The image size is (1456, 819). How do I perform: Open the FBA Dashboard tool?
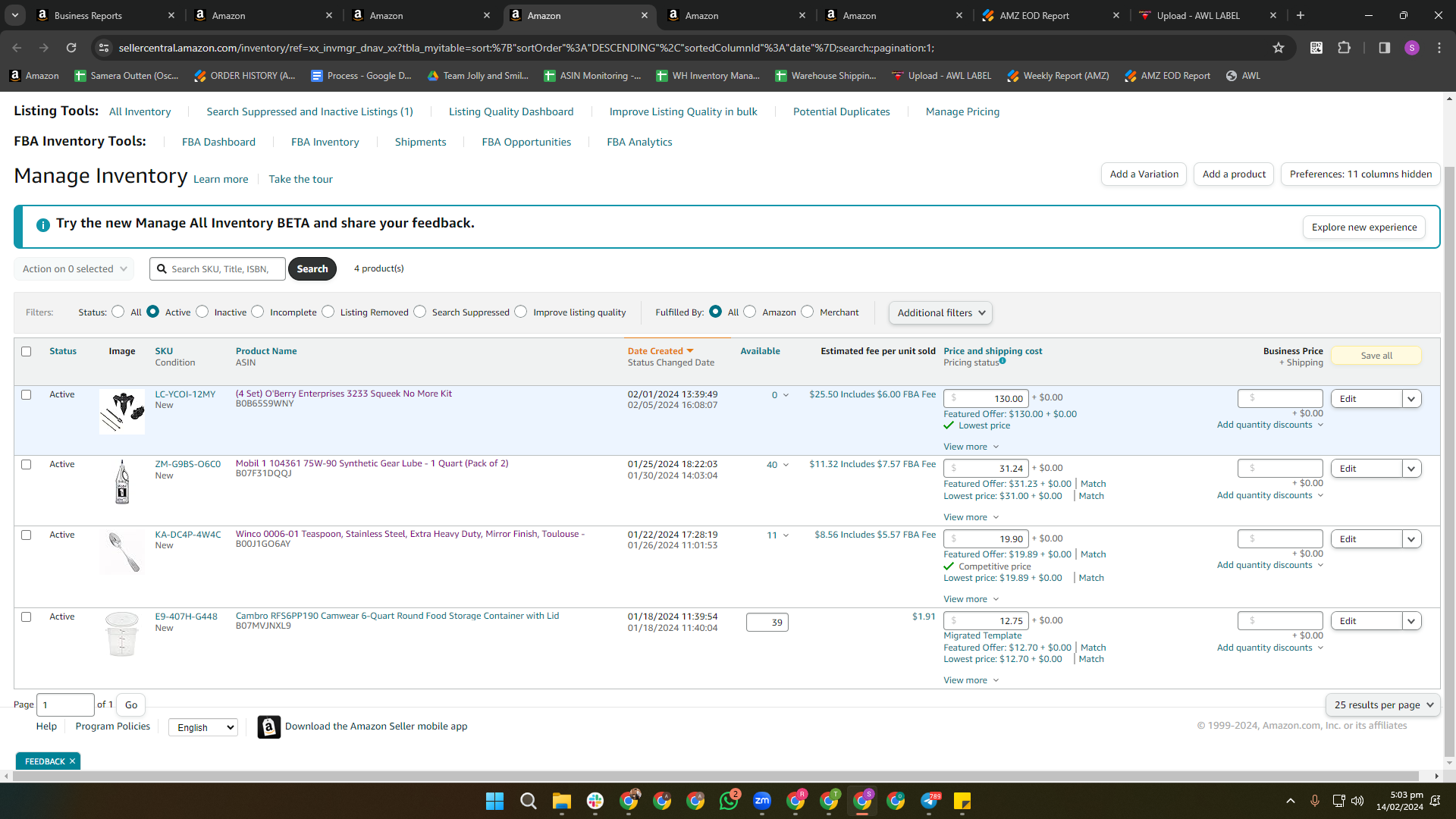coord(218,142)
